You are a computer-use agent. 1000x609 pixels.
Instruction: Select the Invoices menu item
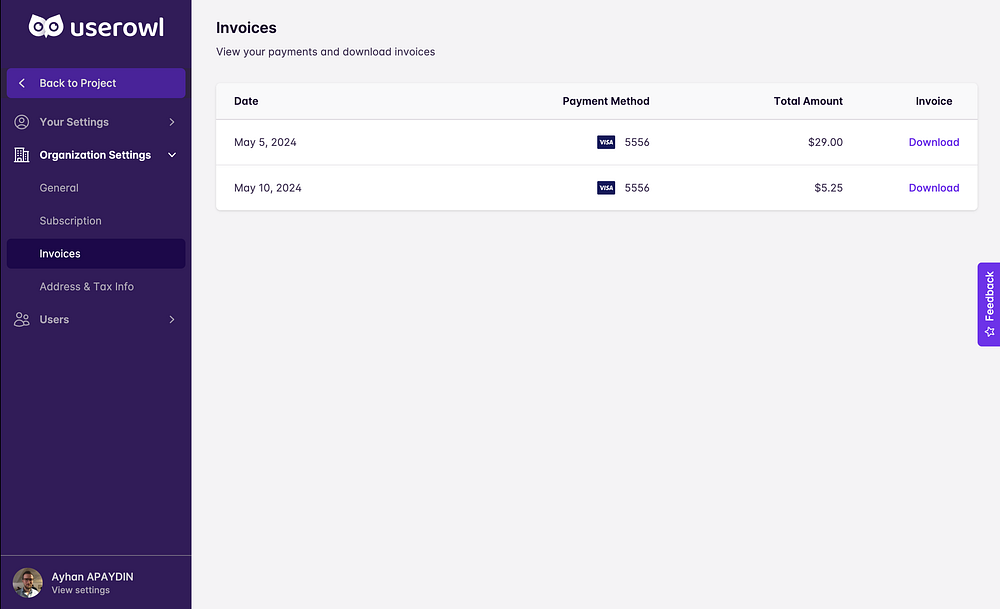(x=60, y=254)
